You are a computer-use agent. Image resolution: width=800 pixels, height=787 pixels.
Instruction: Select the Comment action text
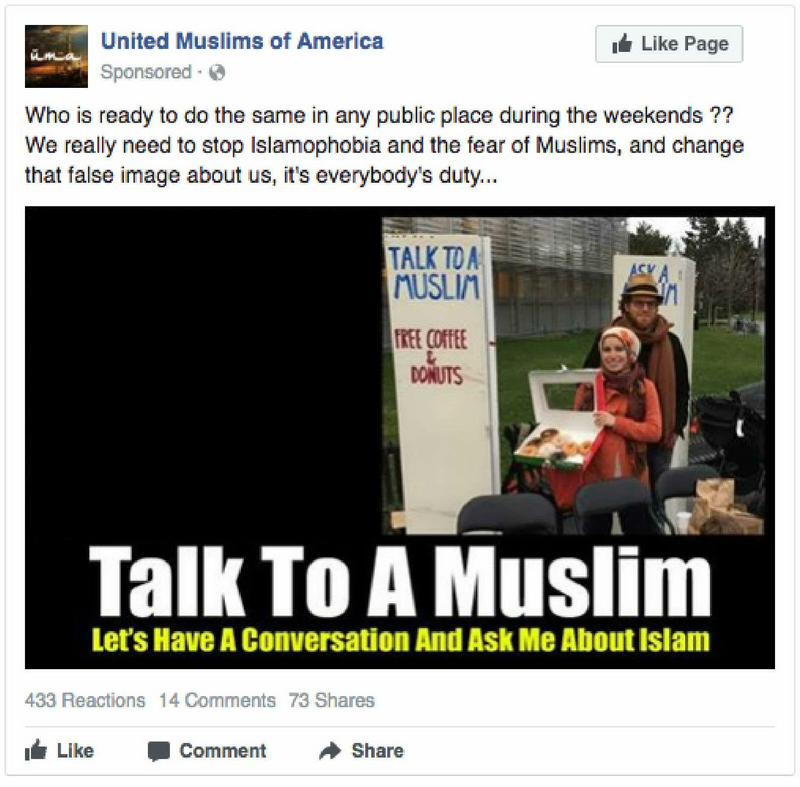pyautogui.click(x=222, y=751)
